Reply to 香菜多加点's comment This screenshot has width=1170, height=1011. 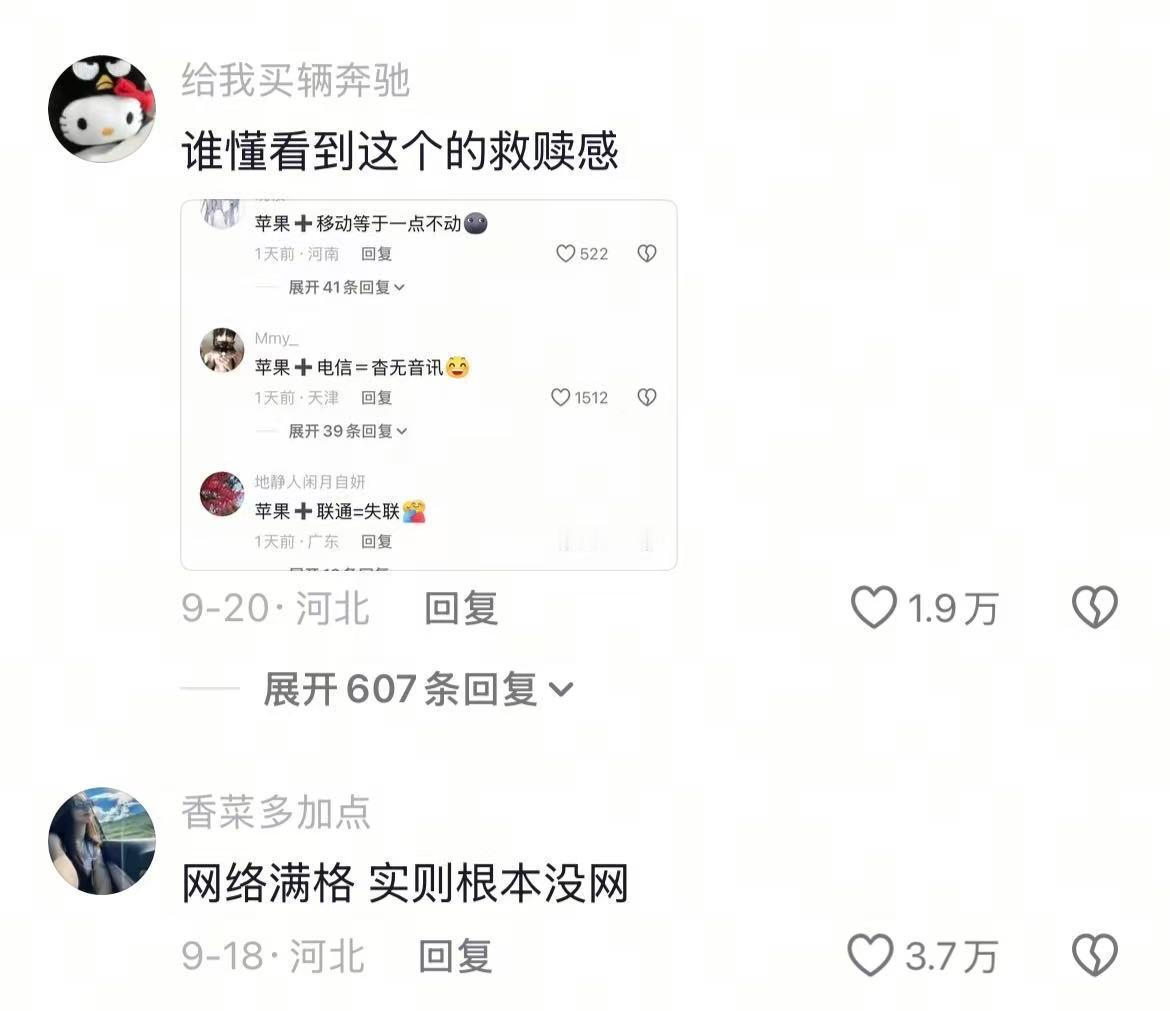(x=455, y=956)
